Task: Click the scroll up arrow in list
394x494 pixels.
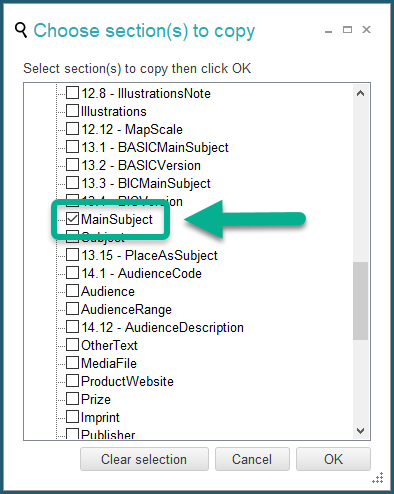Action: tap(360, 93)
